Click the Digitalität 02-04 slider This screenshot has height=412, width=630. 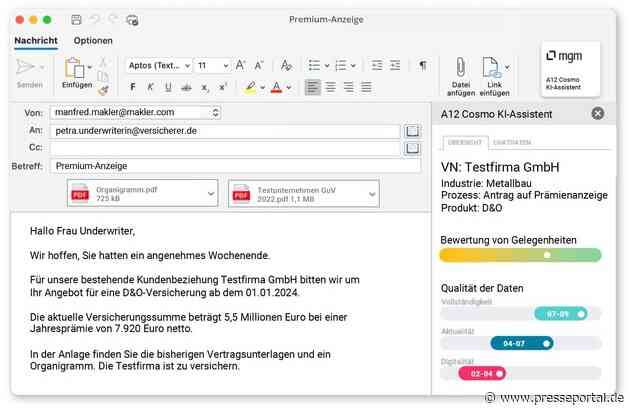point(520,373)
